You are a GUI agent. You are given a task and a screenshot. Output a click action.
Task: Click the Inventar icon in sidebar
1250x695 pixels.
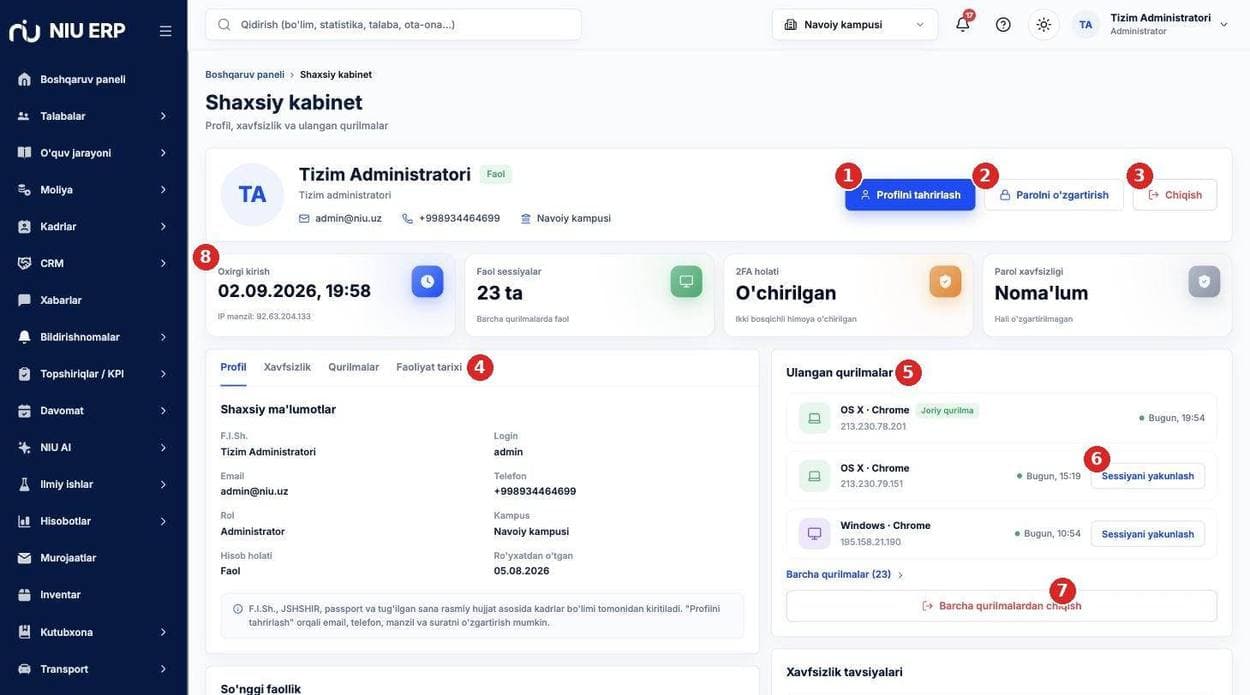[24, 595]
